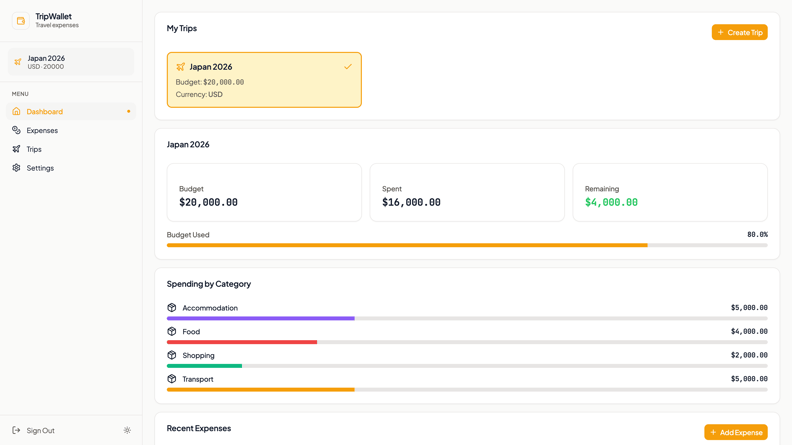Viewport: 792px width, 445px height.
Task: Click the 'Budget: $20,000.00' text on trip card
Action: pyautogui.click(x=210, y=82)
